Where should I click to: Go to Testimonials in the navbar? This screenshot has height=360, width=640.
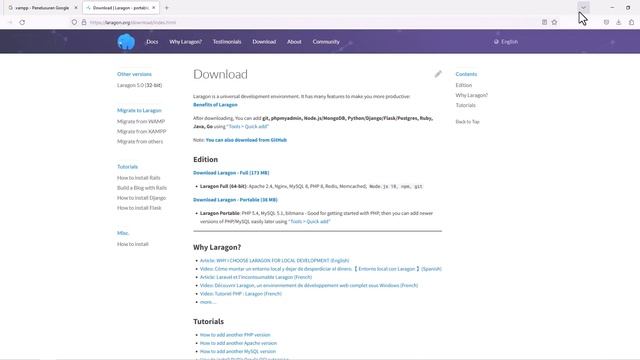pyautogui.click(x=227, y=42)
